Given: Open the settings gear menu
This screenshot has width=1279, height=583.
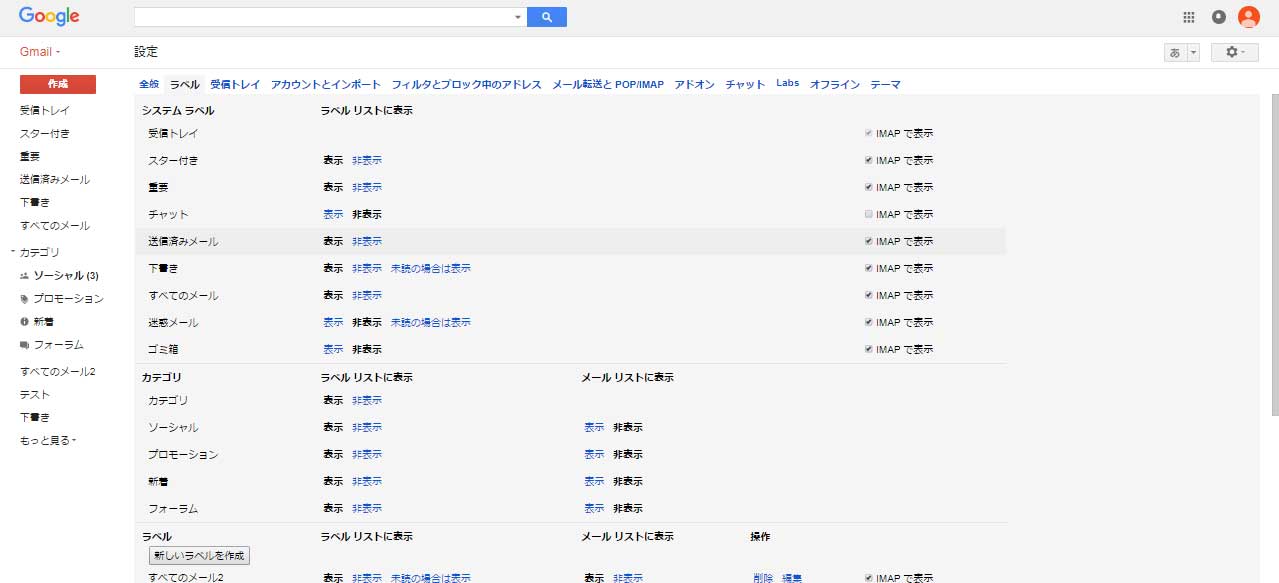Looking at the screenshot, I should point(1234,52).
